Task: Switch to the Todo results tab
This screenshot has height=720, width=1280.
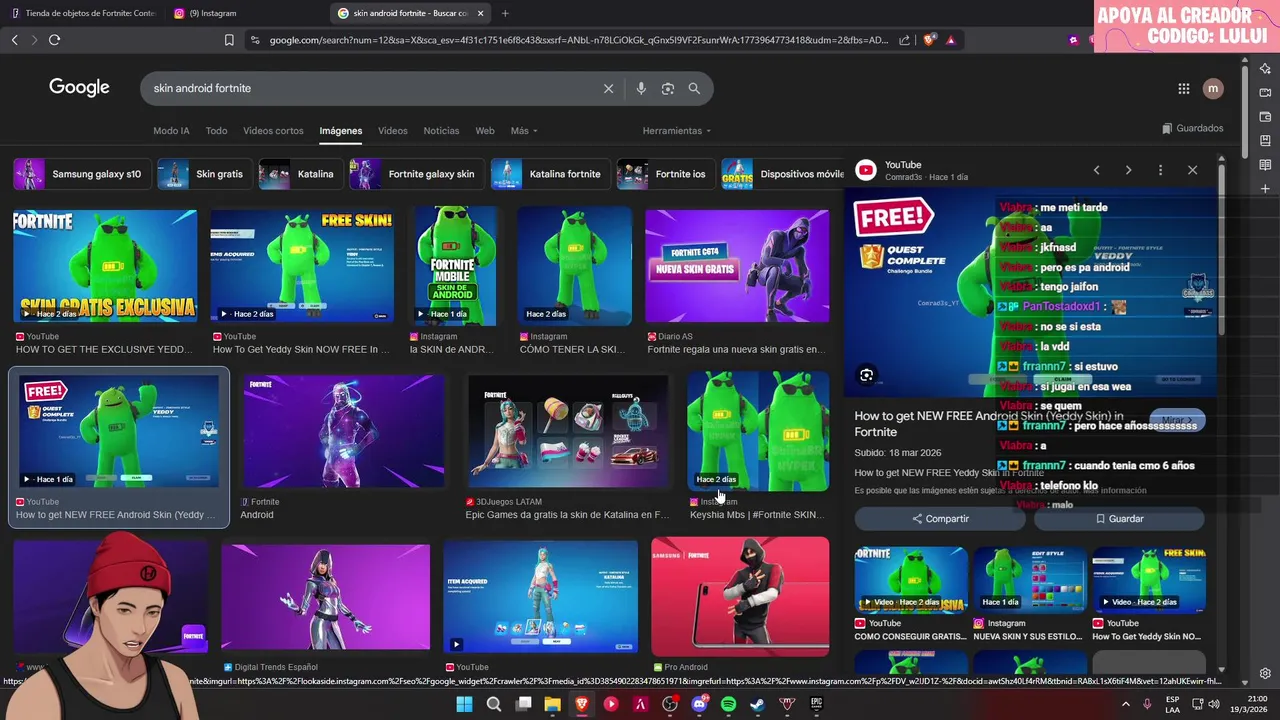Action: coord(216,131)
